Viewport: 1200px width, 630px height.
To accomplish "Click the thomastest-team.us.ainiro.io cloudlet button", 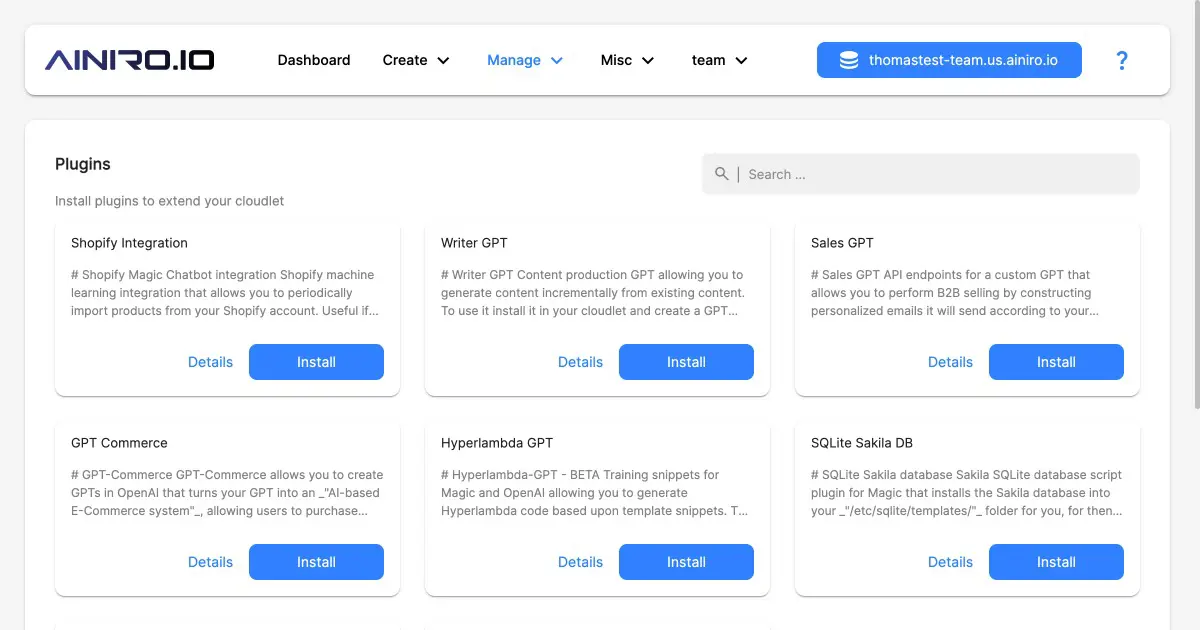I will (x=949, y=60).
